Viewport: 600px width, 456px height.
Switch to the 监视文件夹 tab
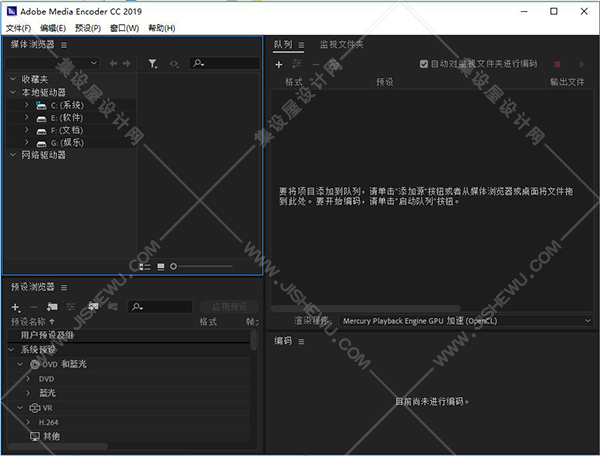pos(341,45)
